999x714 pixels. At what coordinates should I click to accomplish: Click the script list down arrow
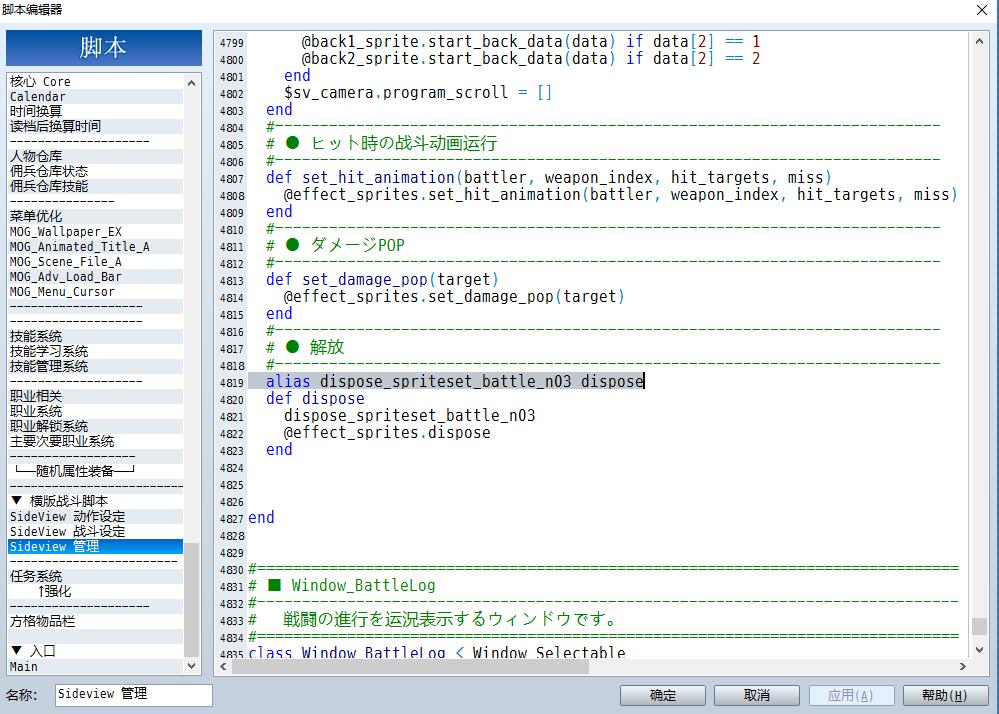pyautogui.click(x=191, y=666)
